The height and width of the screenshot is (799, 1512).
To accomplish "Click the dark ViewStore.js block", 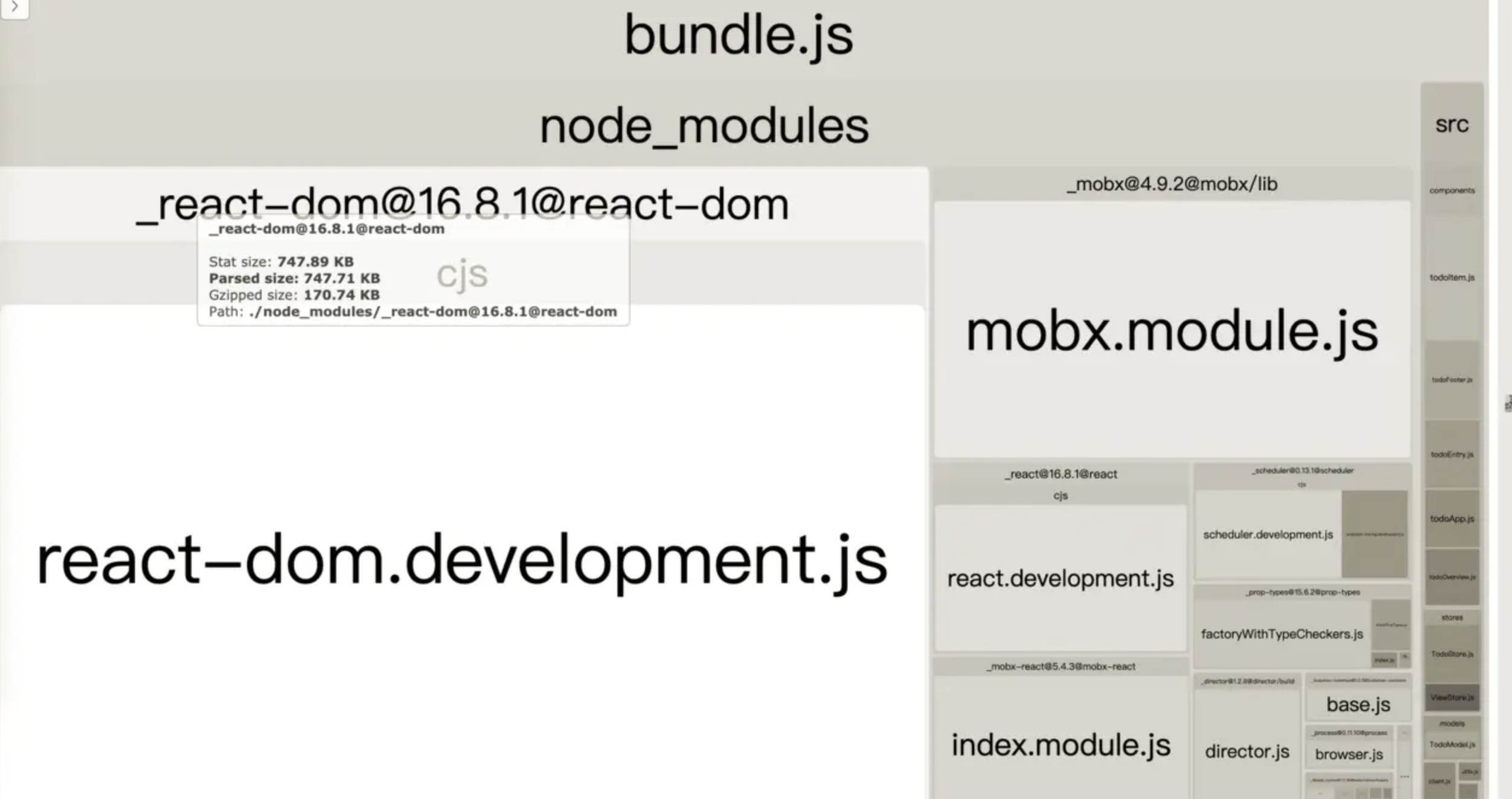I will point(1452,697).
